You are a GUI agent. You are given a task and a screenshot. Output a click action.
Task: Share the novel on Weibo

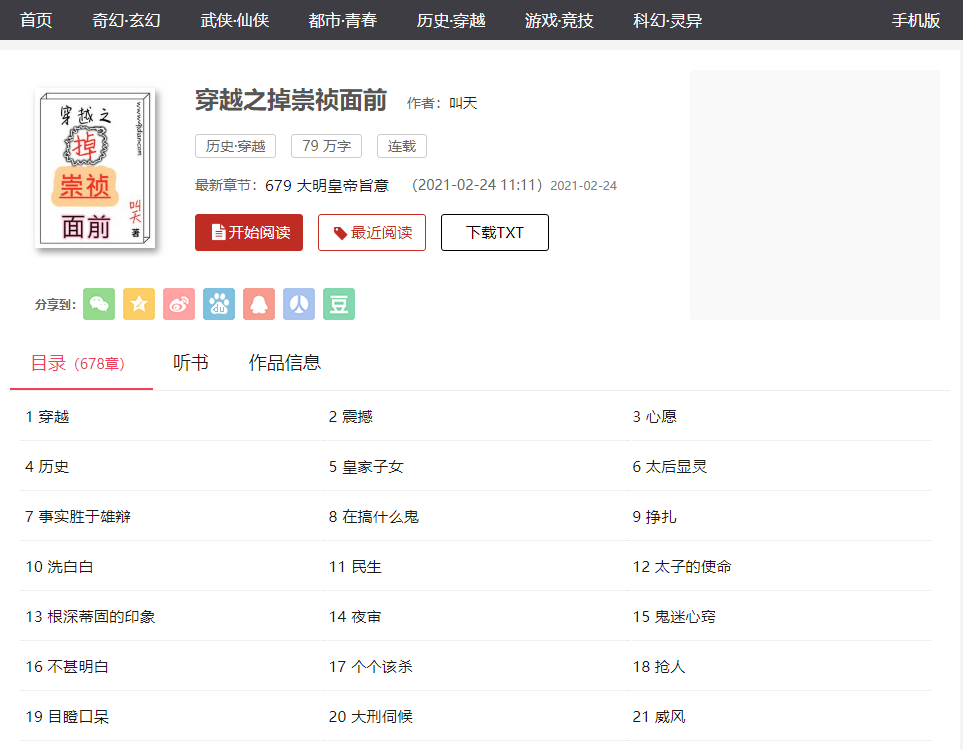(x=179, y=304)
